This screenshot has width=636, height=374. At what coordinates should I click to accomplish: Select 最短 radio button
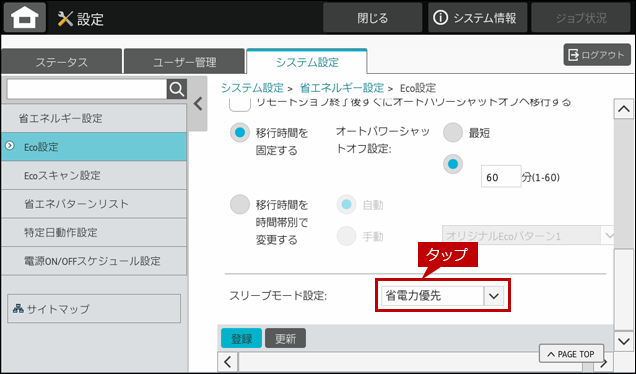(453, 133)
